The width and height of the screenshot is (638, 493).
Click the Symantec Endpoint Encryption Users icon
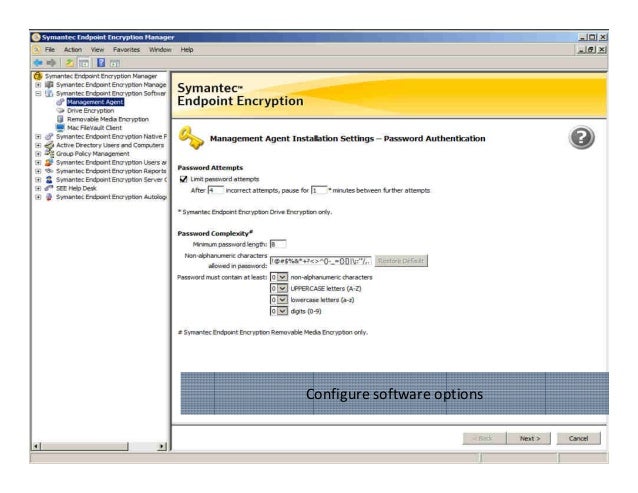pyautogui.click(x=49, y=162)
